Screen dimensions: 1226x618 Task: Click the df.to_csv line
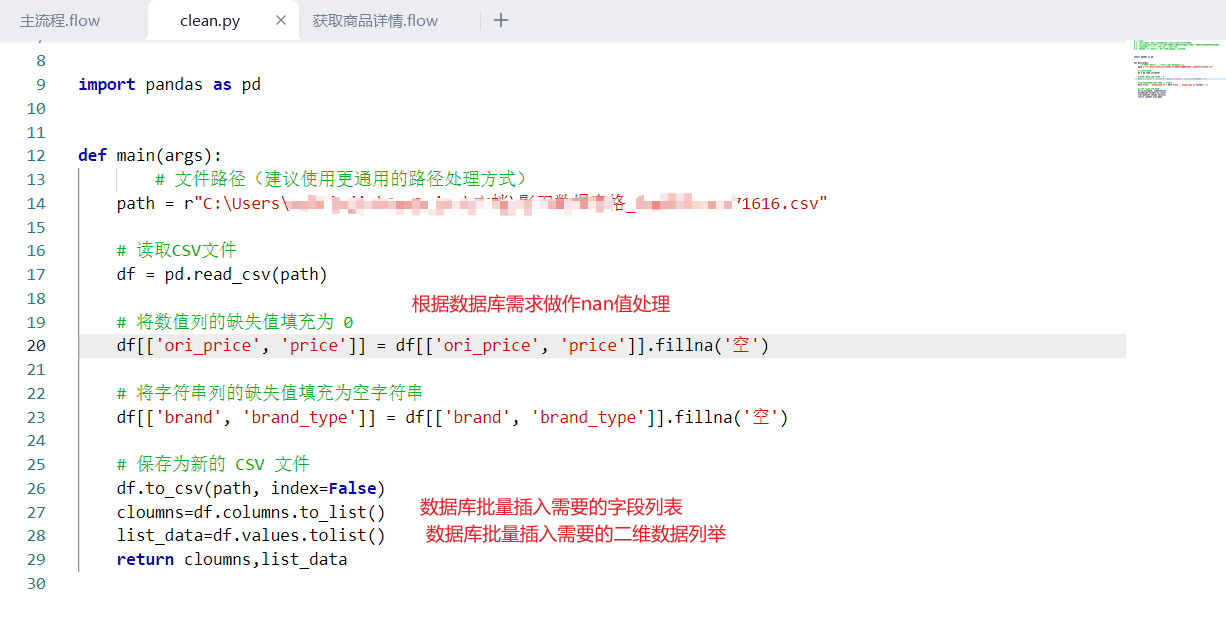pos(250,489)
